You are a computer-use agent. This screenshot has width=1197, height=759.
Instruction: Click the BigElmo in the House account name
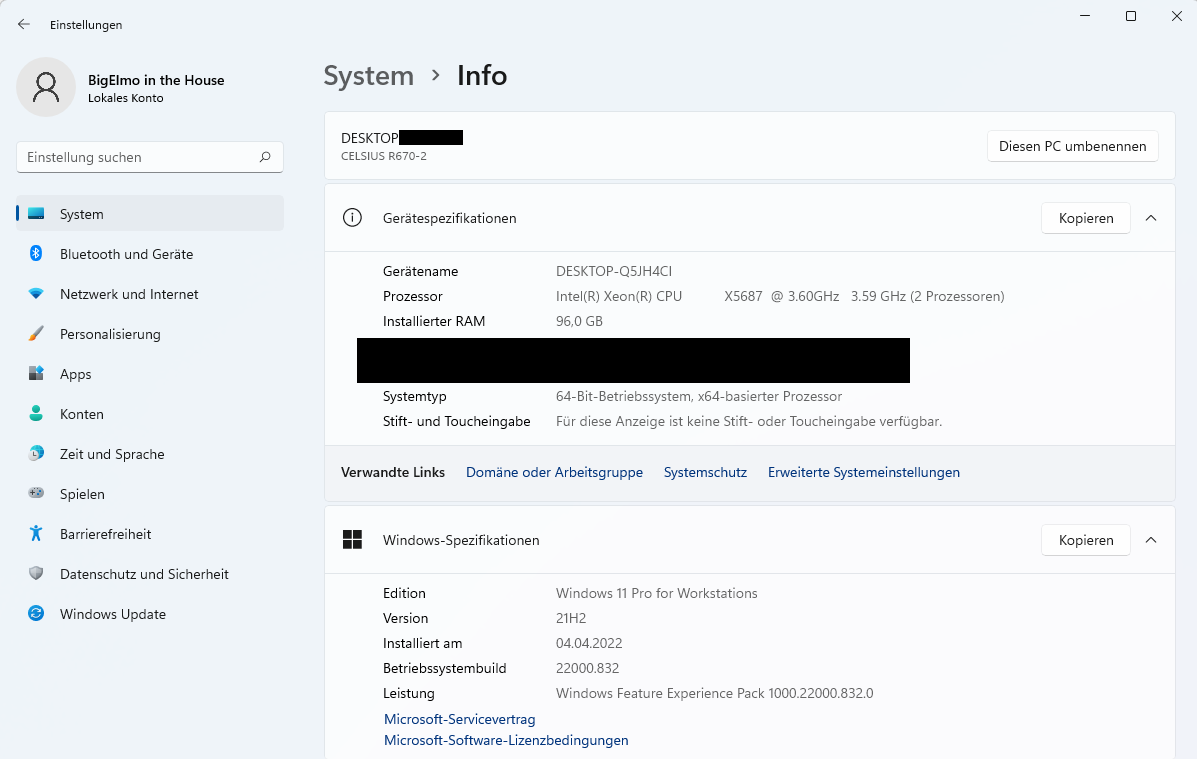tap(156, 80)
